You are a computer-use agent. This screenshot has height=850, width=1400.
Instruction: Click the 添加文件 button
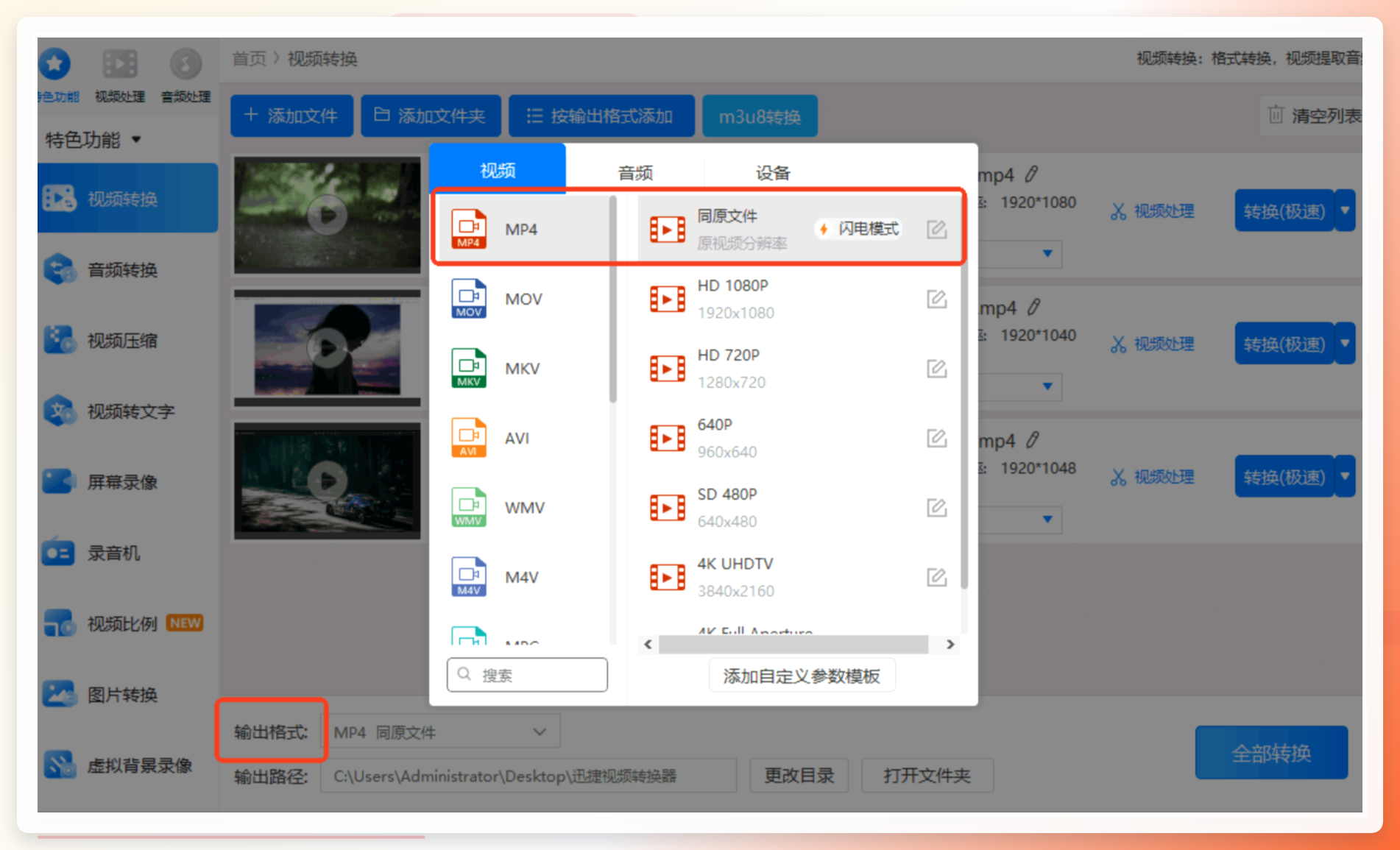(x=291, y=116)
